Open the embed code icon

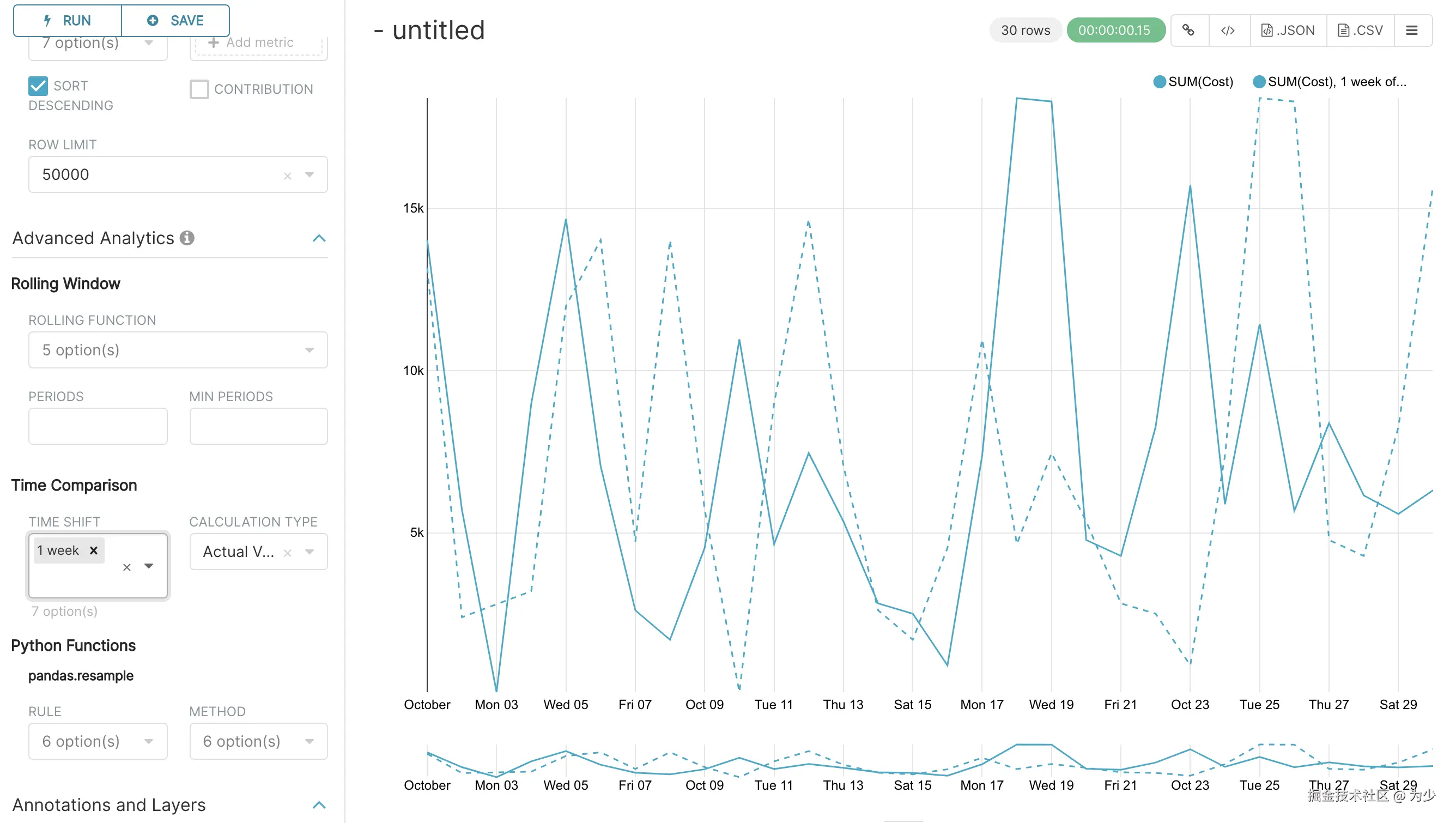[x=1227, y=30]
